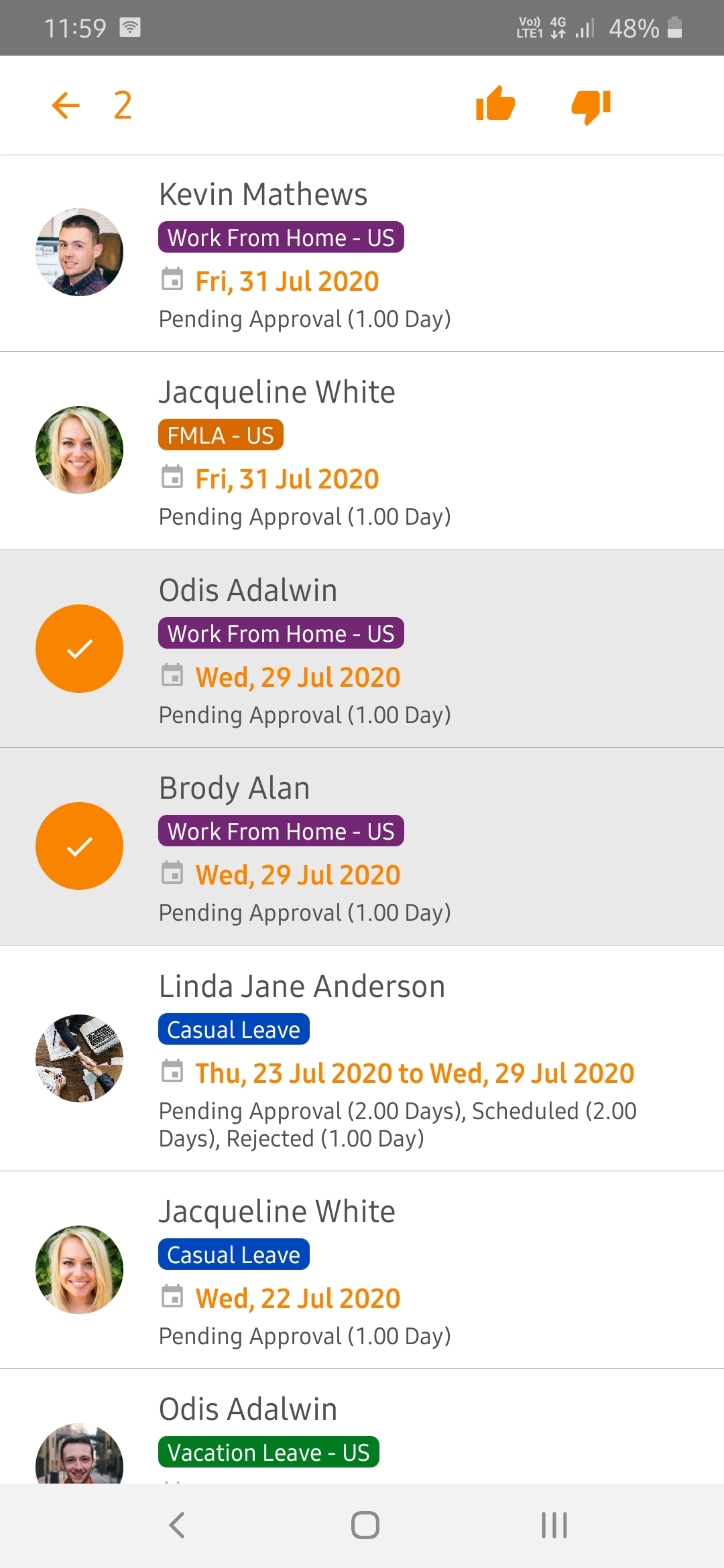
Task: Deselect Brody Alan's checked request
Action: click(79, 846)
